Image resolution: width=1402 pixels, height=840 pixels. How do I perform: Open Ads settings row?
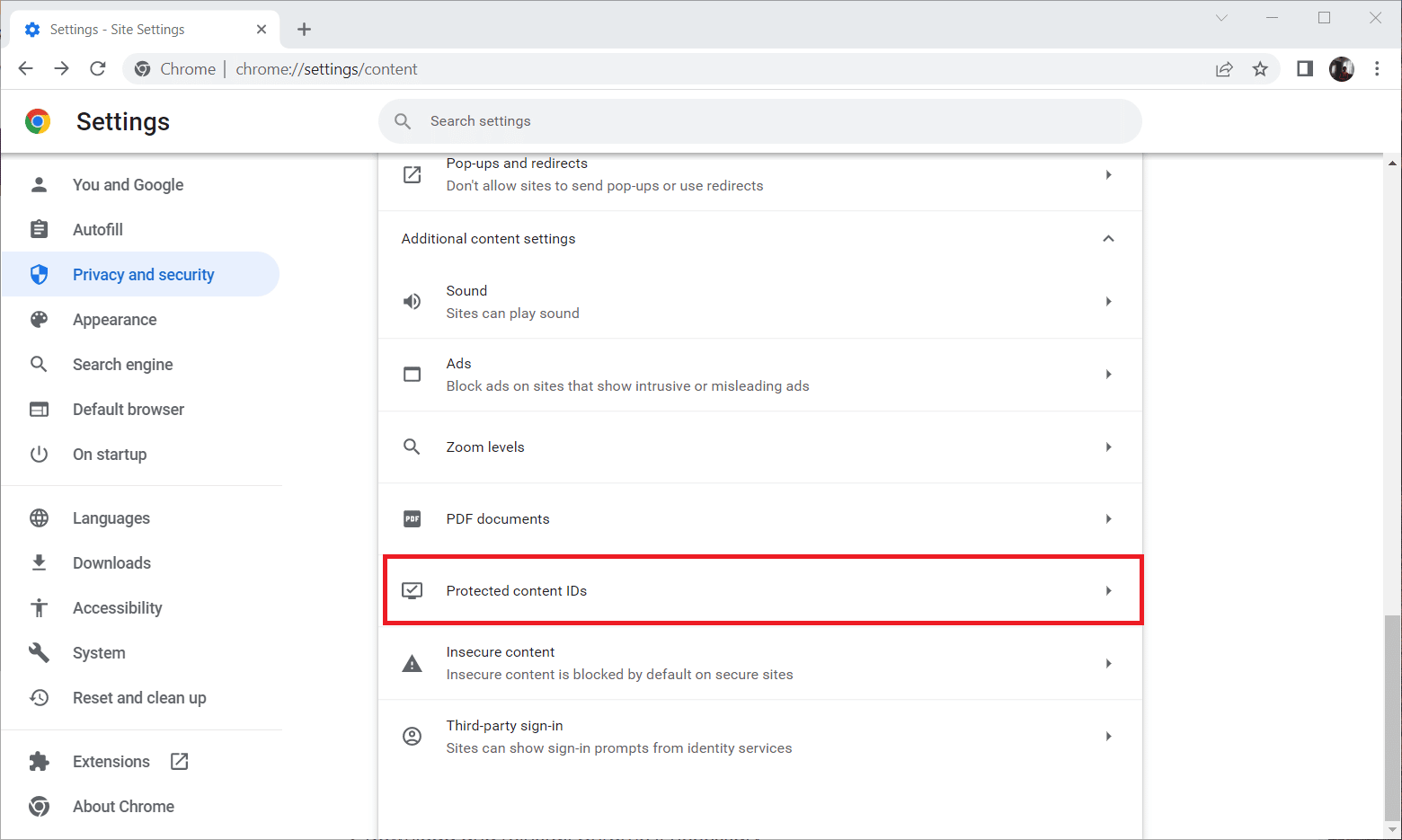[x=760, y=375]
